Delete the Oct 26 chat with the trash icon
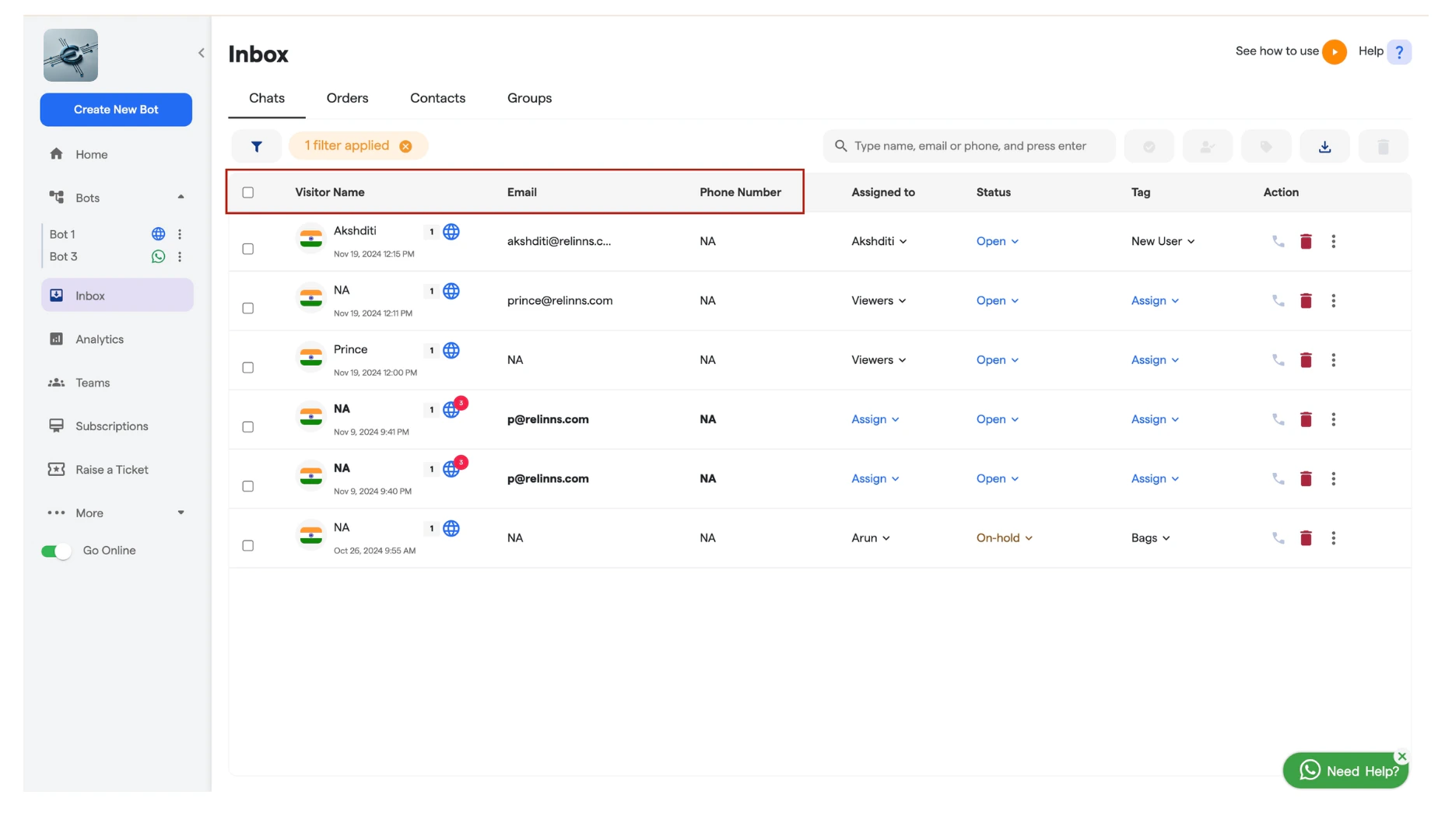This screenshot has width=1452, height=840. (x=1306, y=538)
